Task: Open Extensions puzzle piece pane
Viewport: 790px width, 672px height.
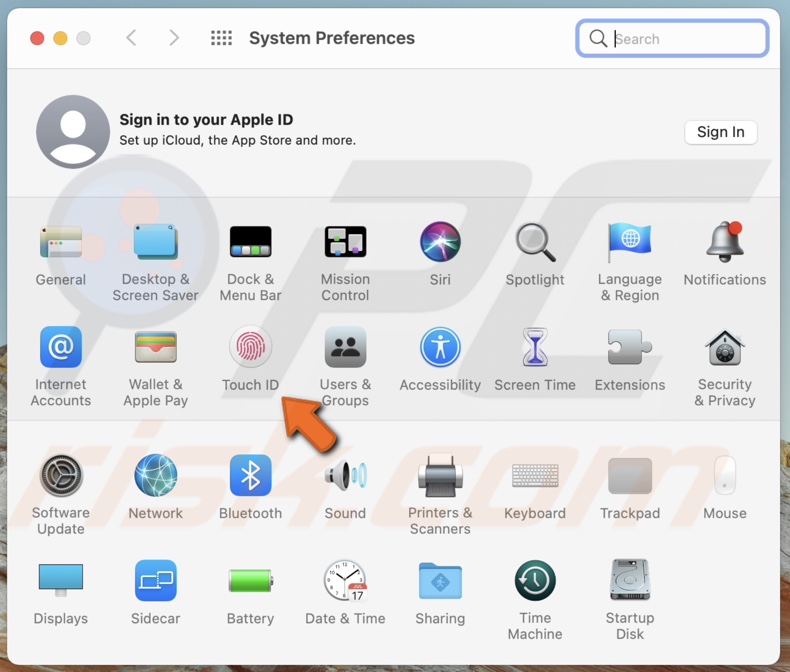Action: [630, 347]
